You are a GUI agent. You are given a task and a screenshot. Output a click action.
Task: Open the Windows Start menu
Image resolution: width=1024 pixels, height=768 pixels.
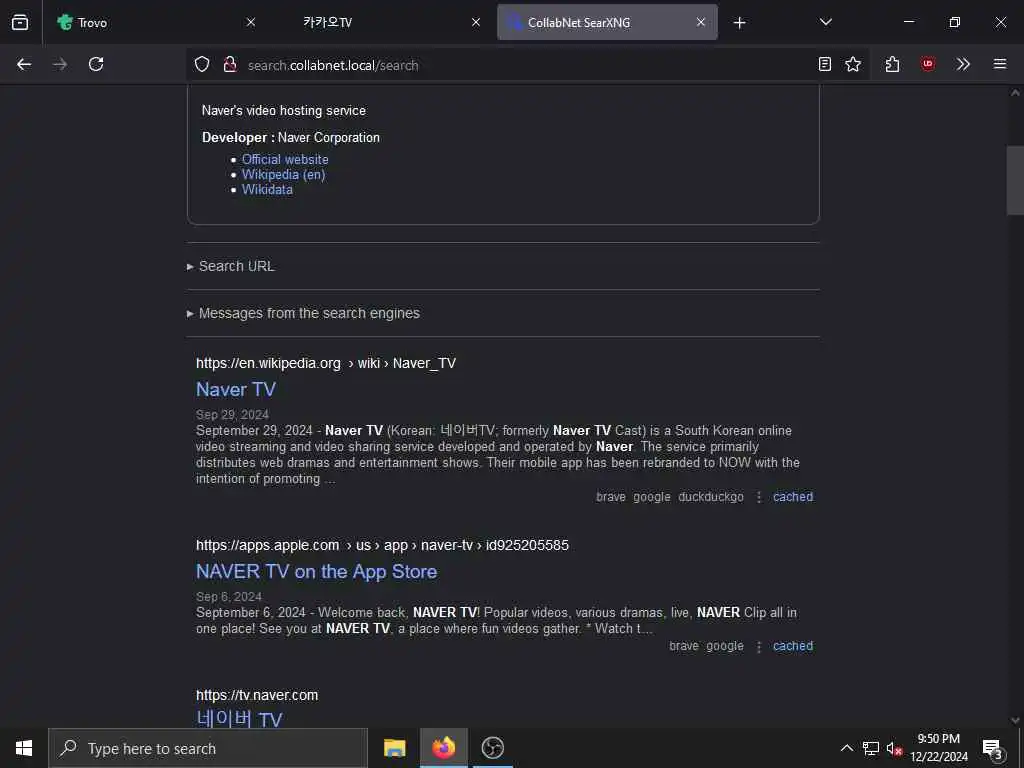[24, 748]
